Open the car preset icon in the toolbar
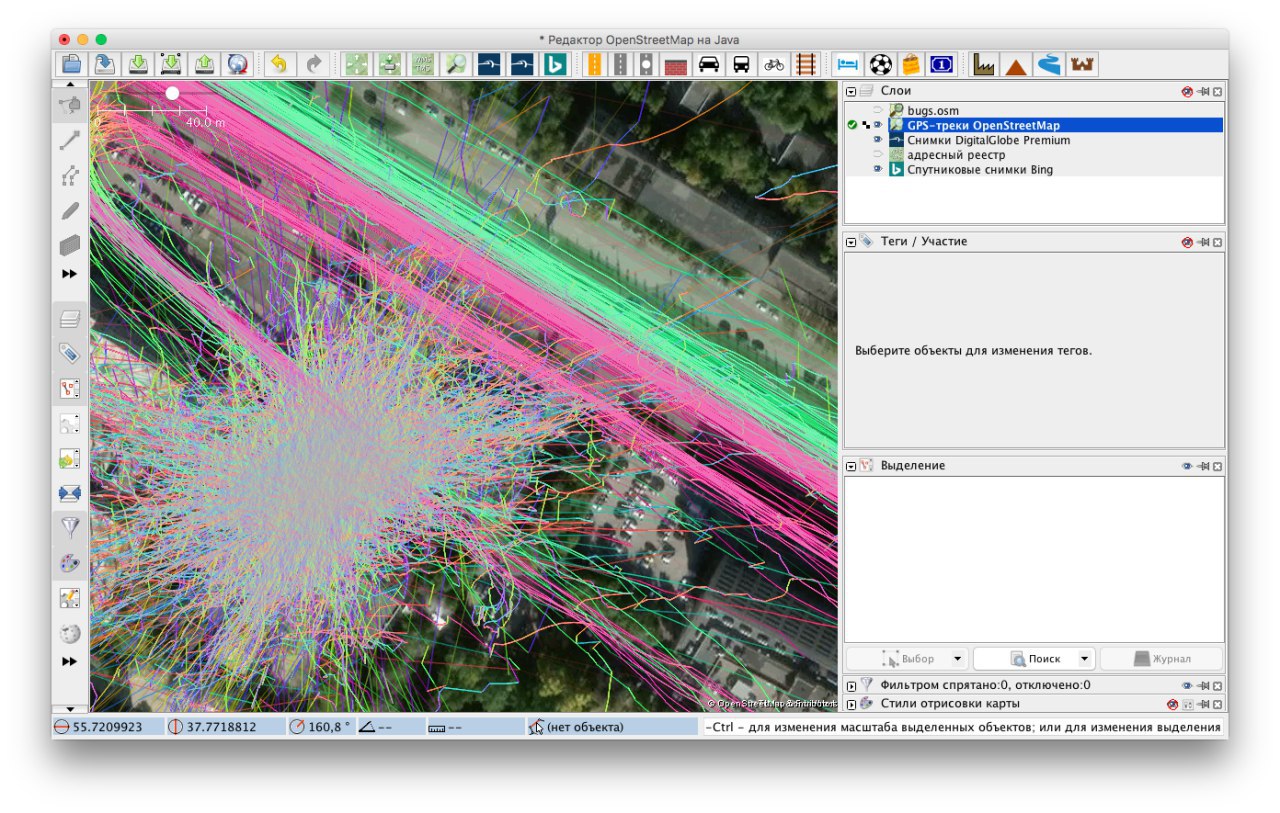Viewport: 1280px width, 813px height. (x=709, y=65)
